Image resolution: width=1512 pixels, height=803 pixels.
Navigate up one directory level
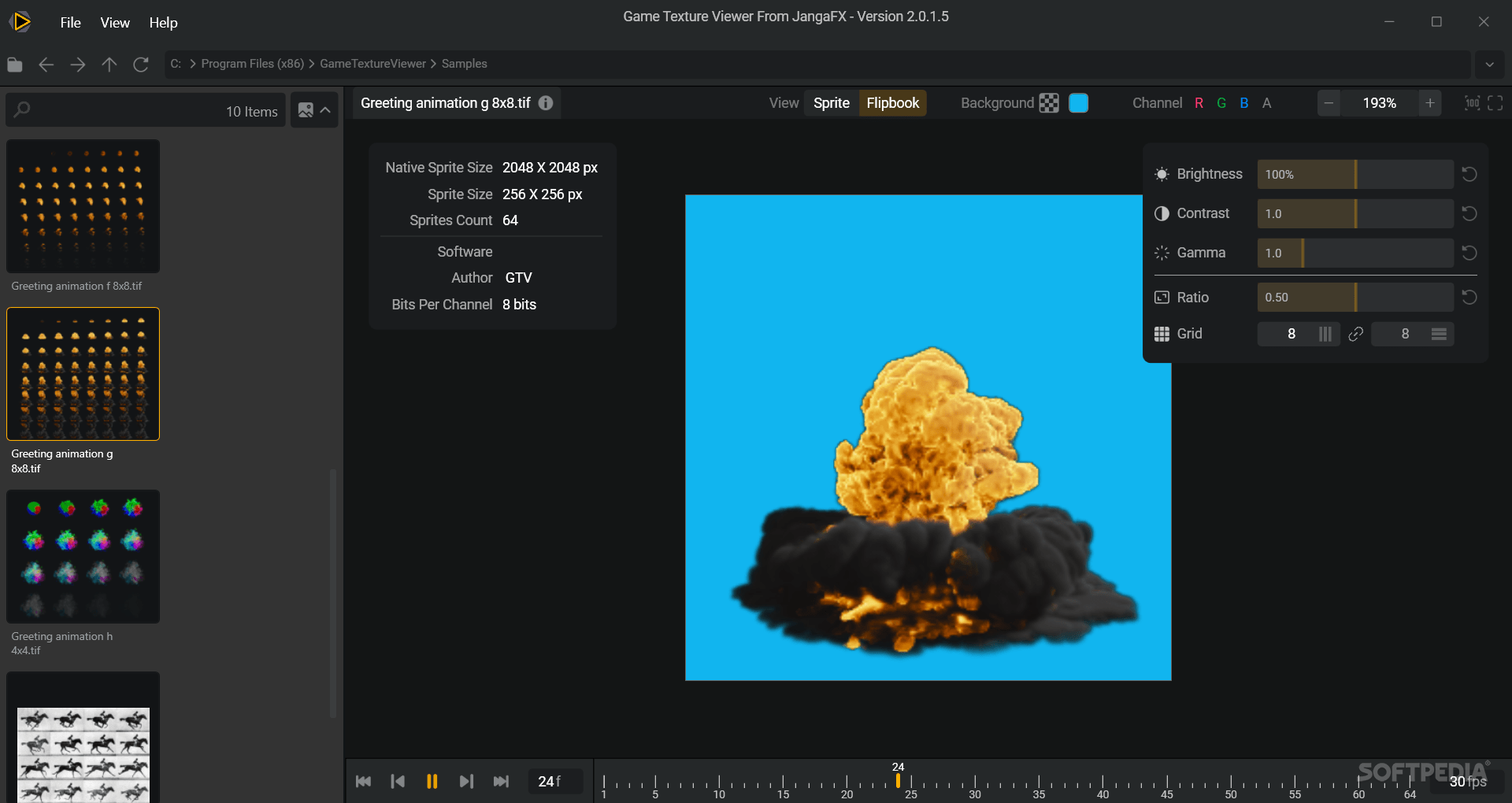click(109, 65)
